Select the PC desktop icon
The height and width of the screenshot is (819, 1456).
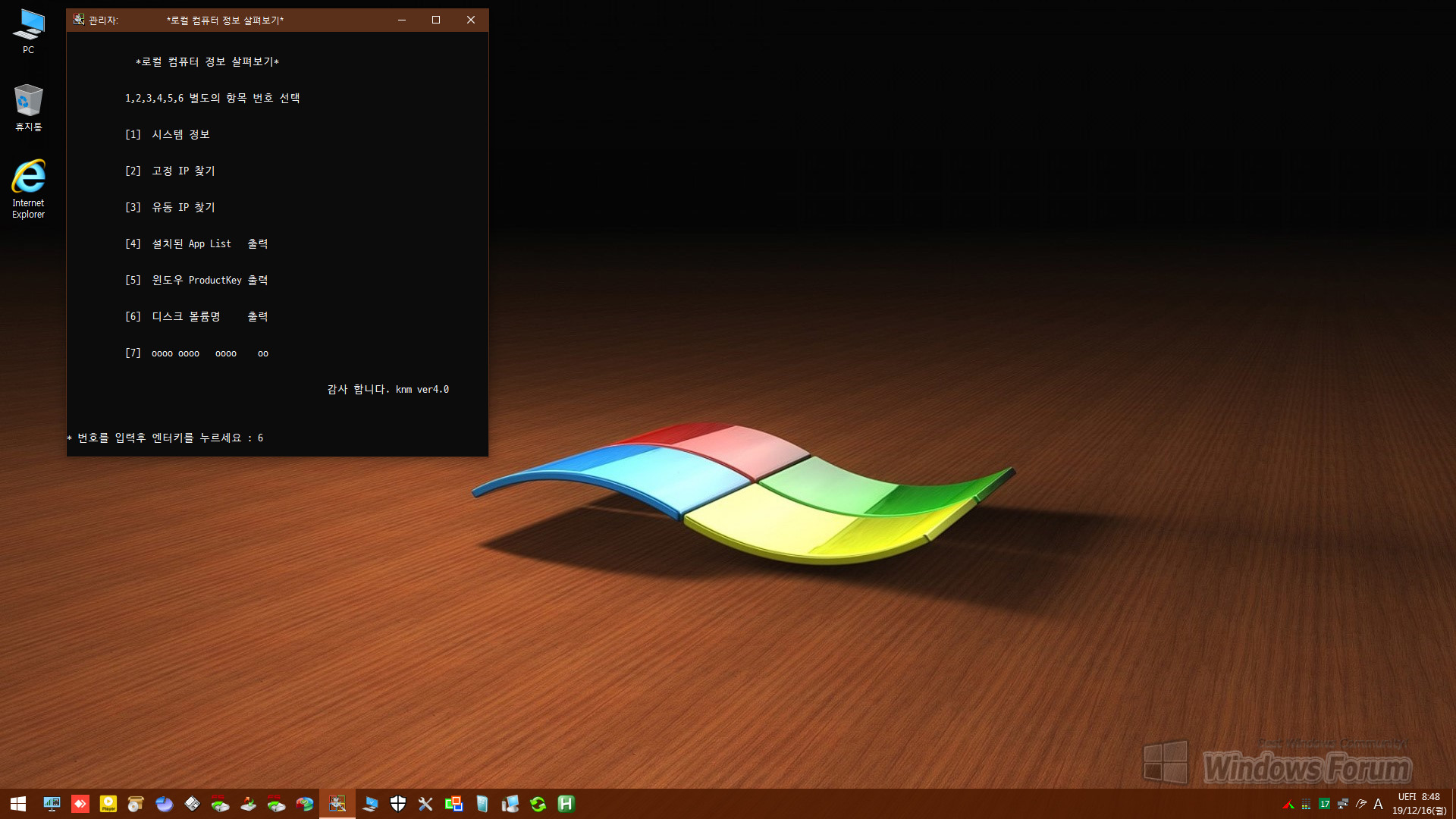pyautogui.click(x=28, y=32)
